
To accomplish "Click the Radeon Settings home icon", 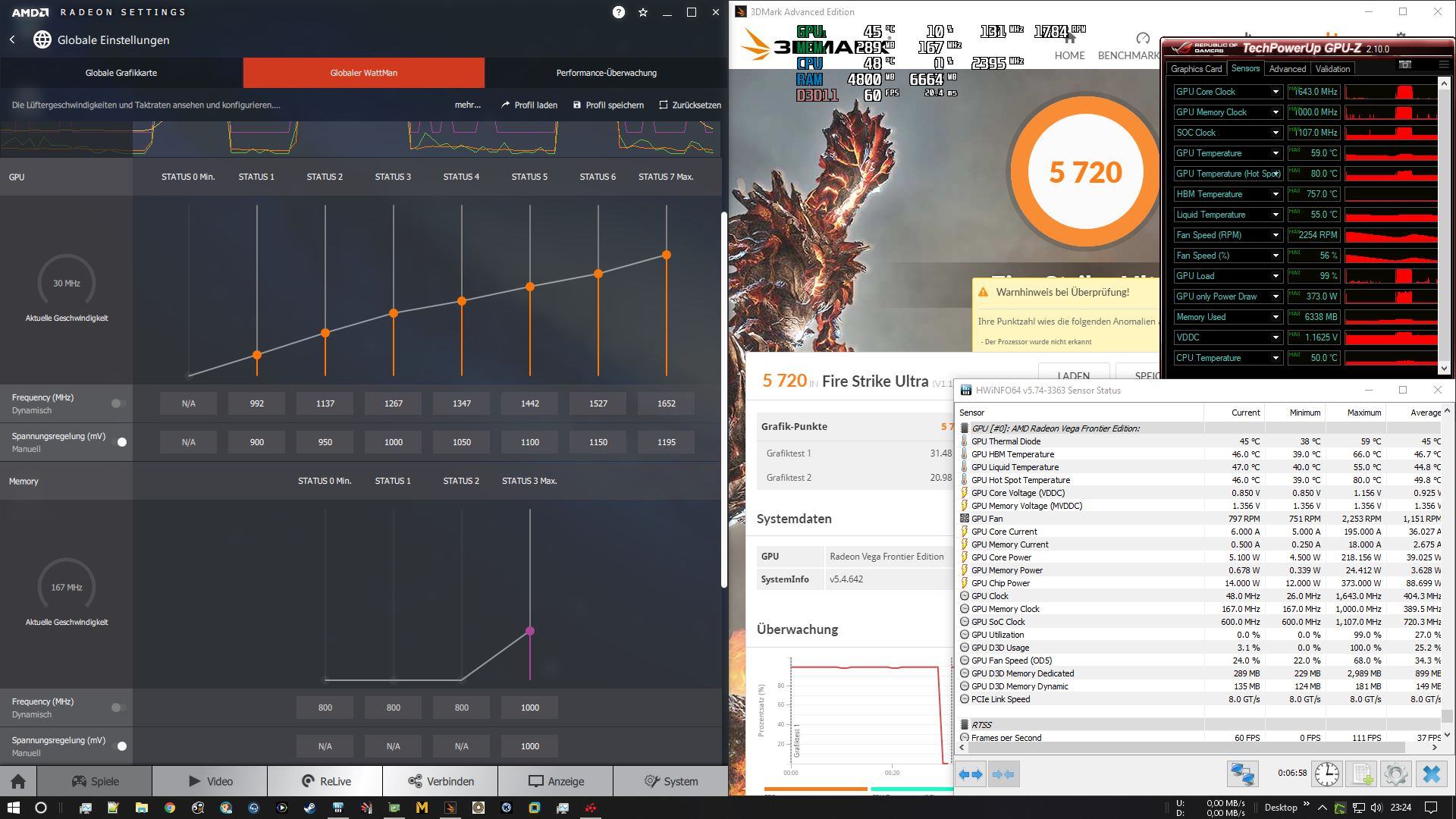I will coord(18,781).
